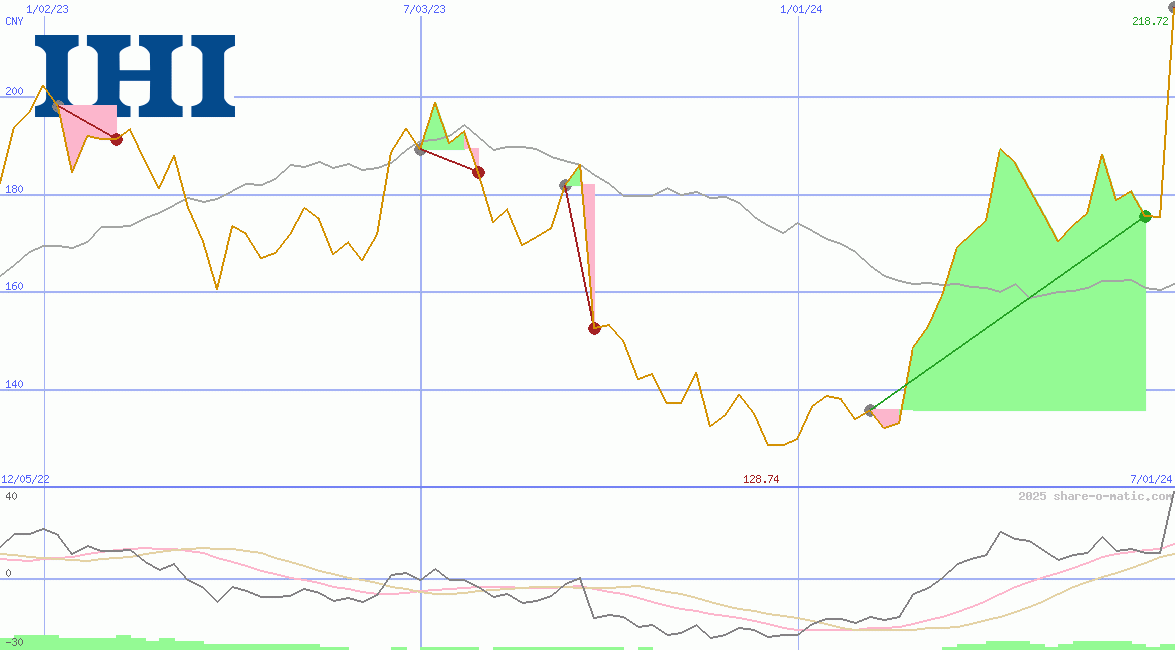Click the 128.74 price annotation

[760, 479]
